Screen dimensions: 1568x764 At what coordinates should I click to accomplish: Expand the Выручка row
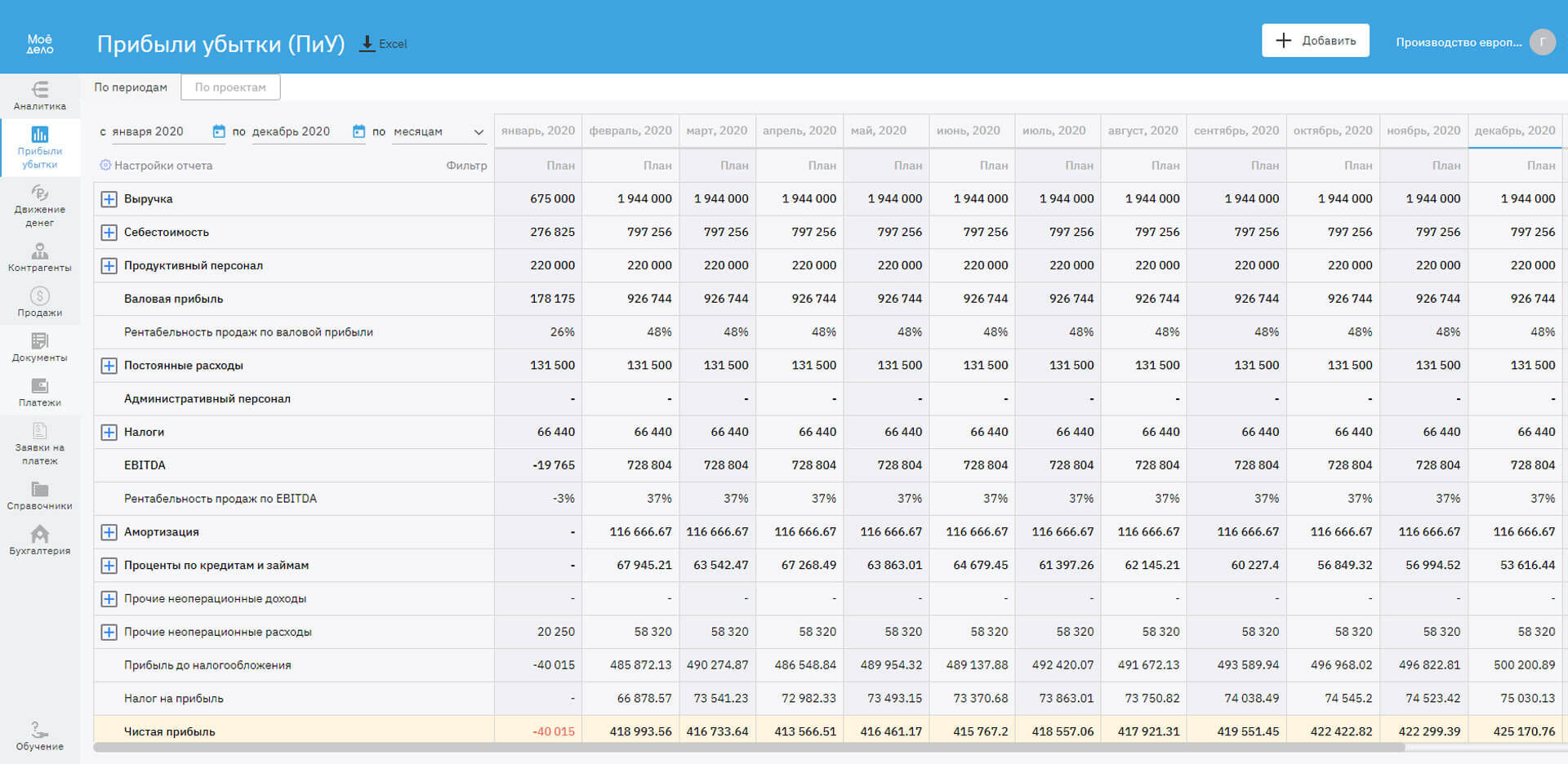[109, 199]
